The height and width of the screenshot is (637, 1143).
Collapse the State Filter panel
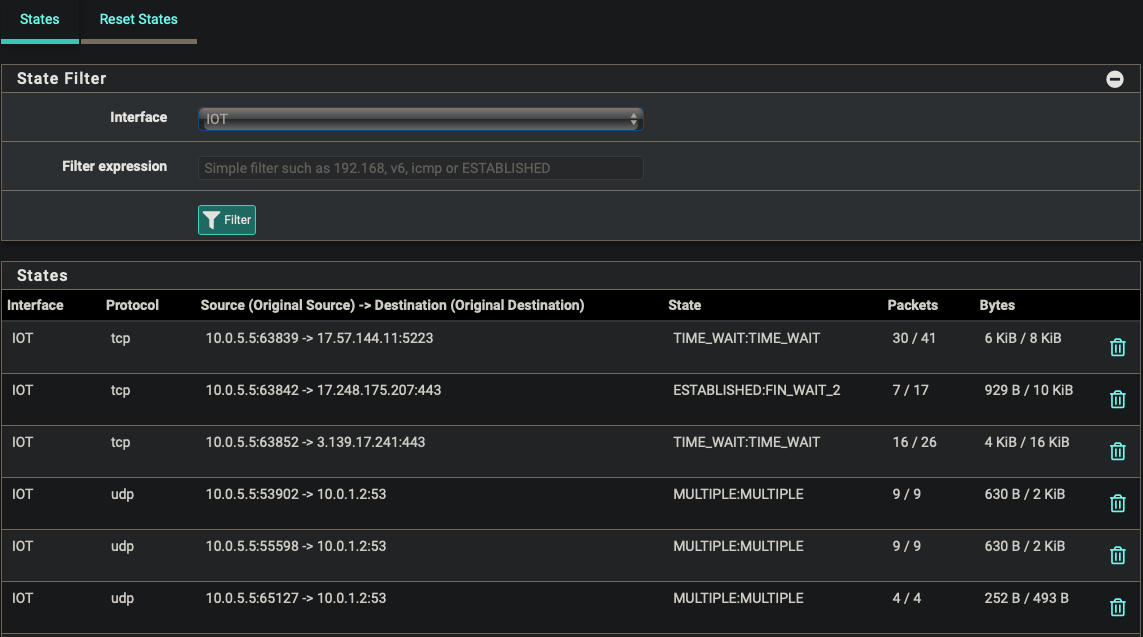point(1114,79)
